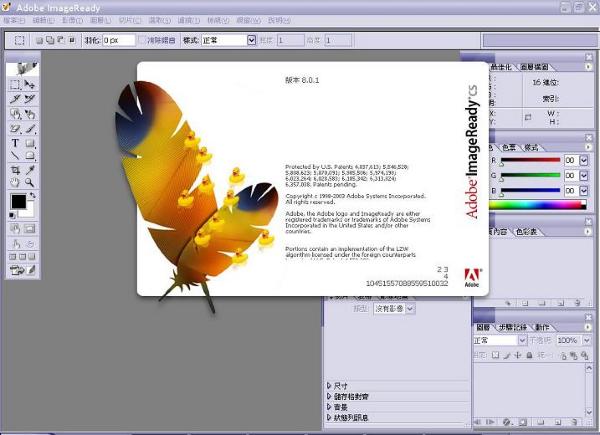Select the Image Map tool
Image resolution: width=600 pixels, height=435 pixels.
click(x=15, y=114)
